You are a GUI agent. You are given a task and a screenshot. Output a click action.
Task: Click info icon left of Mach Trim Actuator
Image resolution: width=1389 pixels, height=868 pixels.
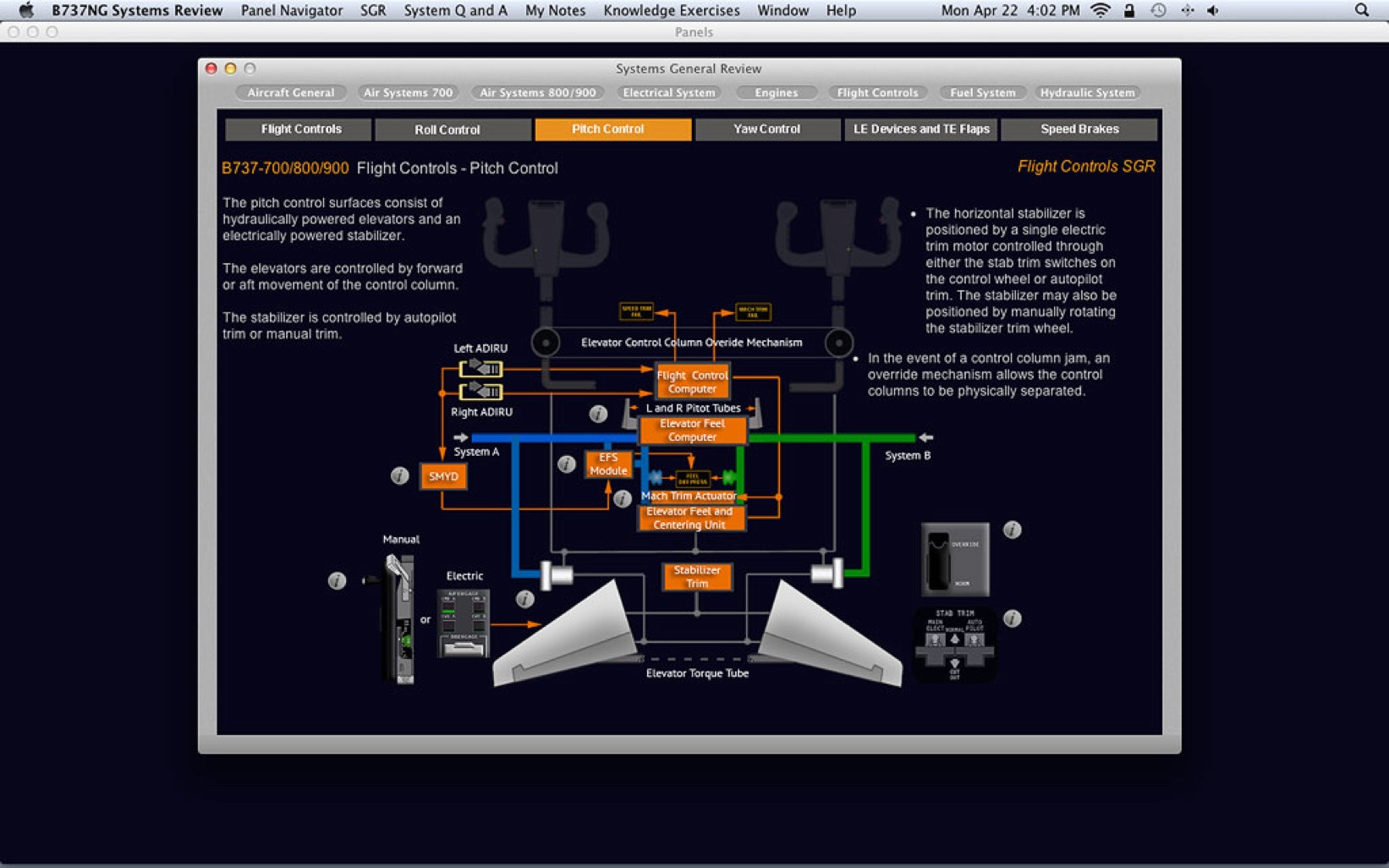pos(623,498)
